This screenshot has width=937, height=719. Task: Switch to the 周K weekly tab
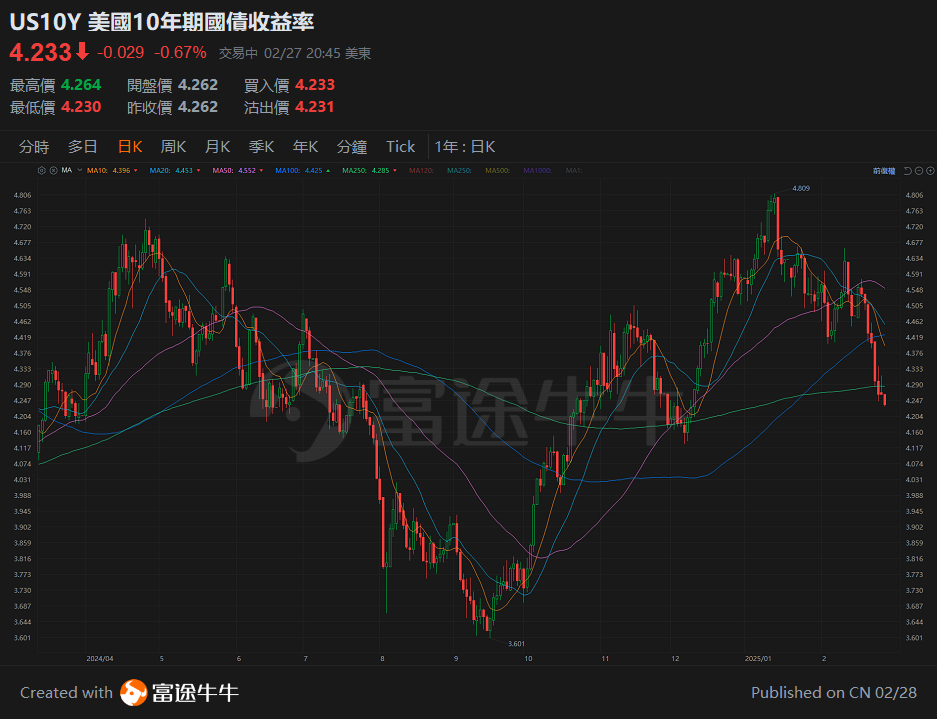point(172,146)
